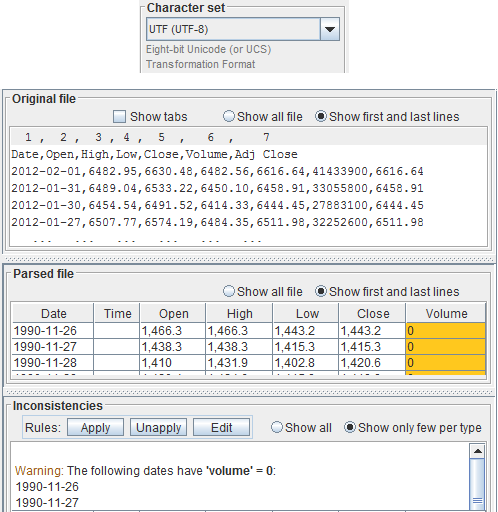Screen dimensions: 498x512
Task: Click the 2012-01-30 line in Original file
Action: (x=217, y=205)
